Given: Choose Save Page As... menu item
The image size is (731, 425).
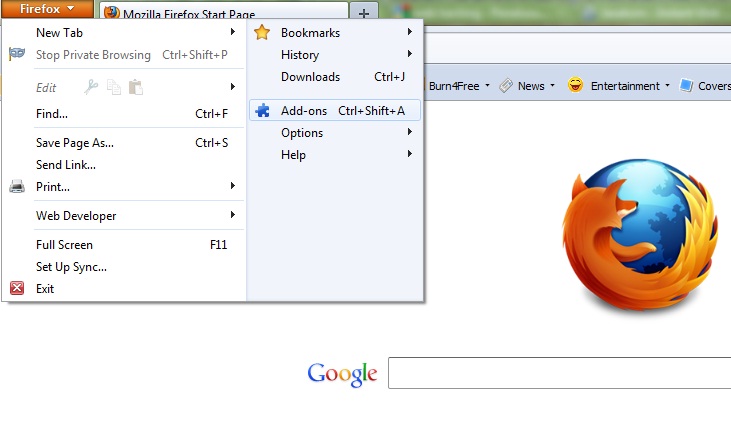Looking at the screenshot, I should [124, 143].
